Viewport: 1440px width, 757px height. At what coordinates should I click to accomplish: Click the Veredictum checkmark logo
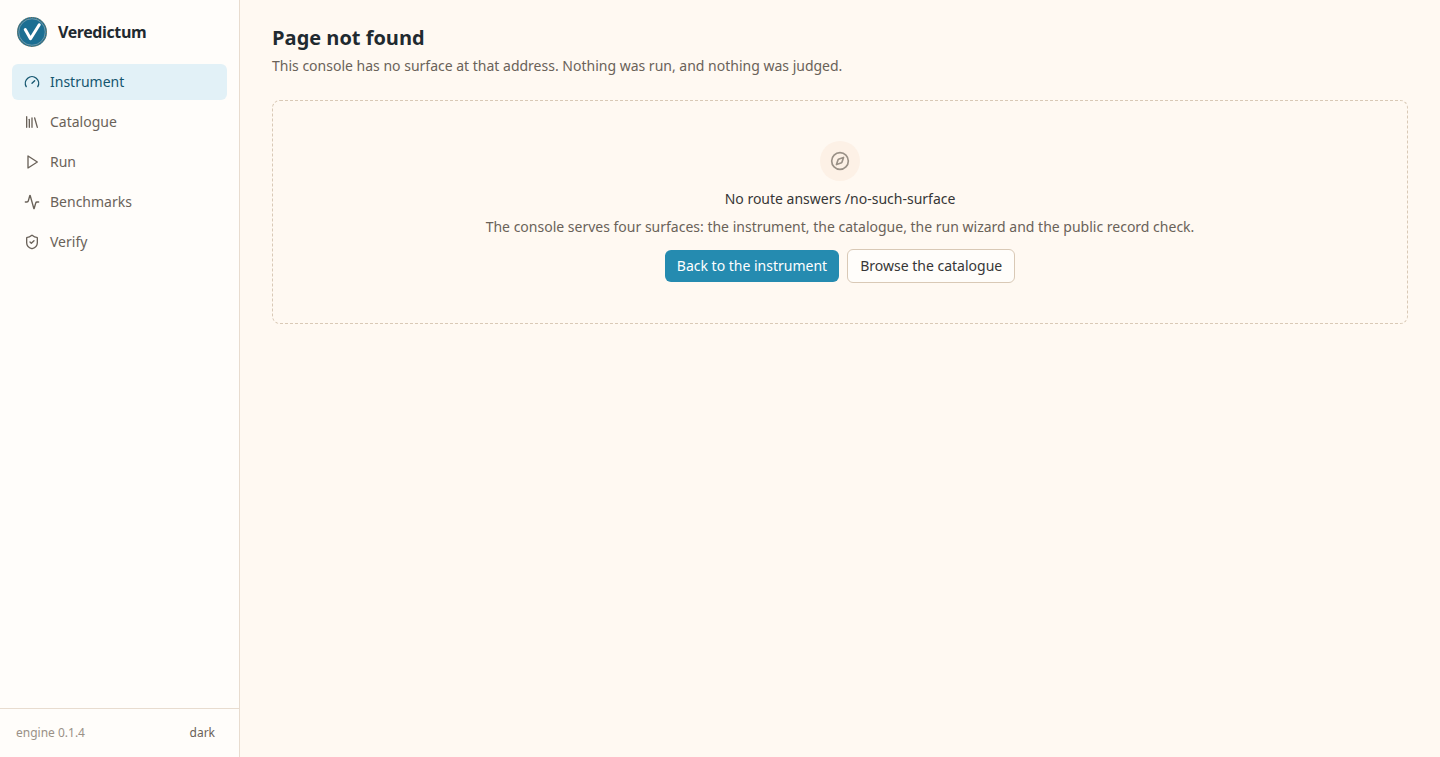pos(32,32)
